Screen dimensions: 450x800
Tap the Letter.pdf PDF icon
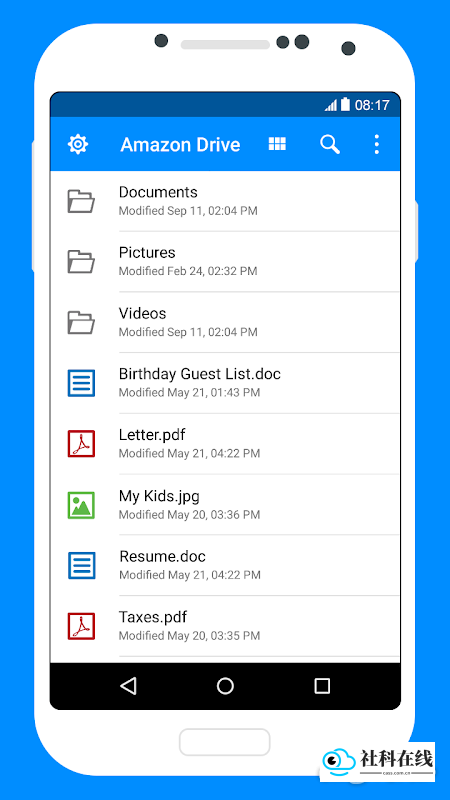coord(81,443)
